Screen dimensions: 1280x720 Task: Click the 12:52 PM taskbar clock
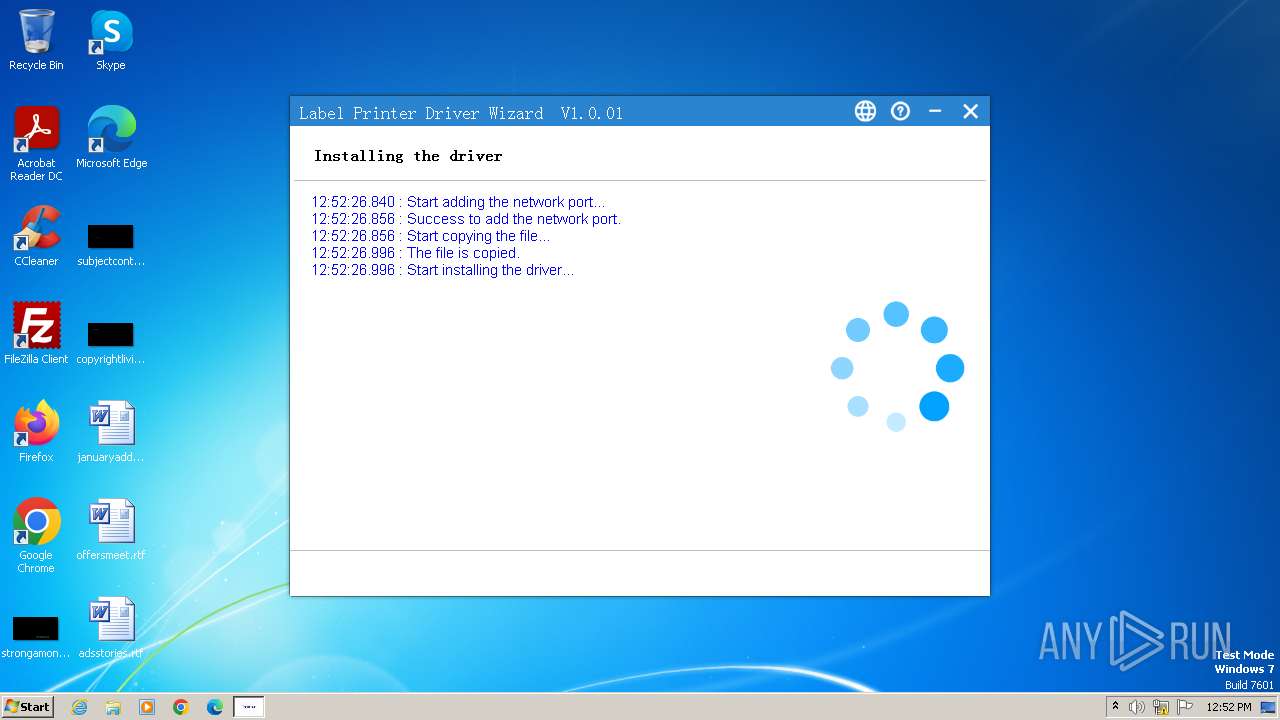[1229, 707]
